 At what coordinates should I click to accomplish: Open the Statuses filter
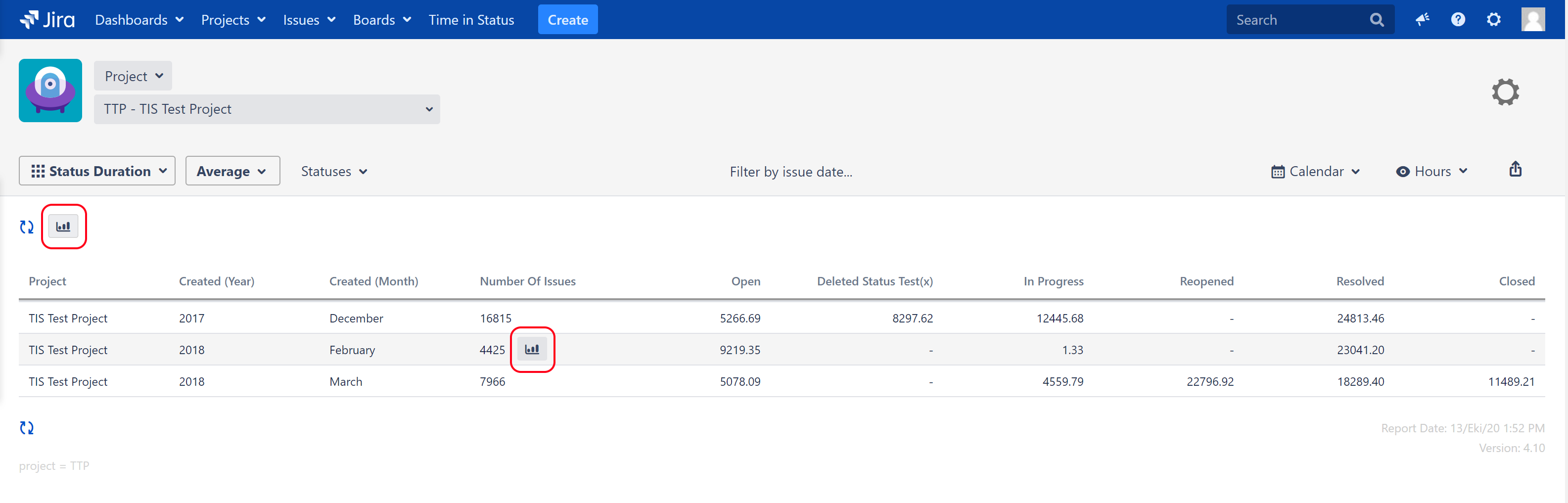pos(333,172)
